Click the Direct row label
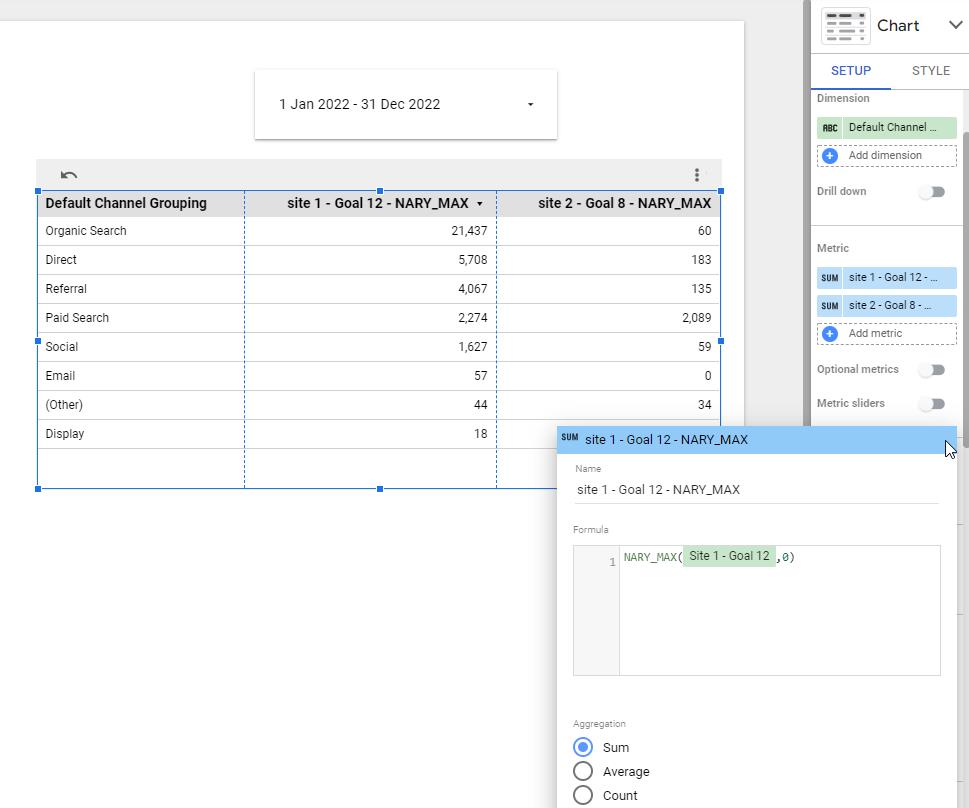Image resolution: width=969 pixels, height=808 pixels. [61, 260]
